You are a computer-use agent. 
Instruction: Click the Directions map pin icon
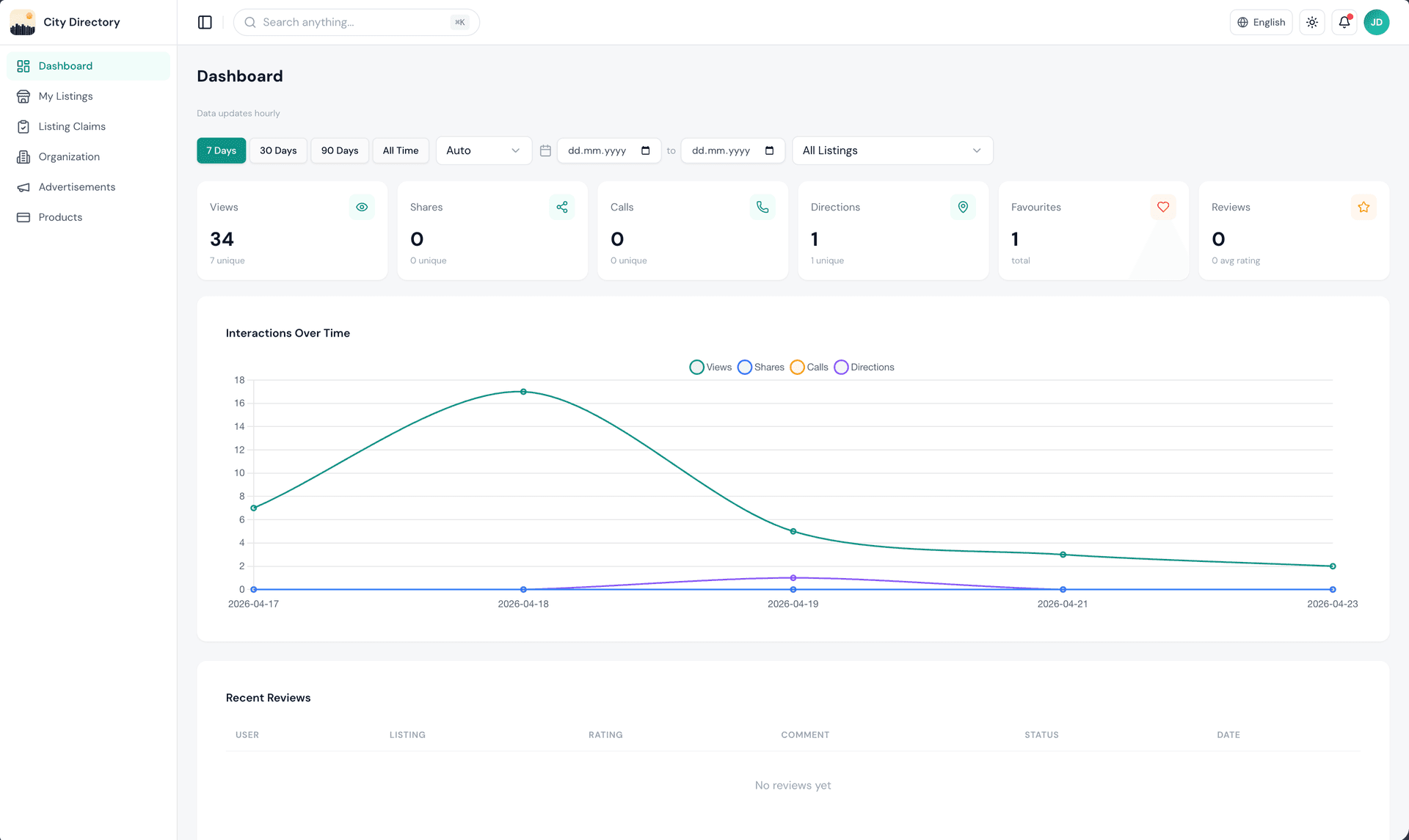(x=963, y=207)
